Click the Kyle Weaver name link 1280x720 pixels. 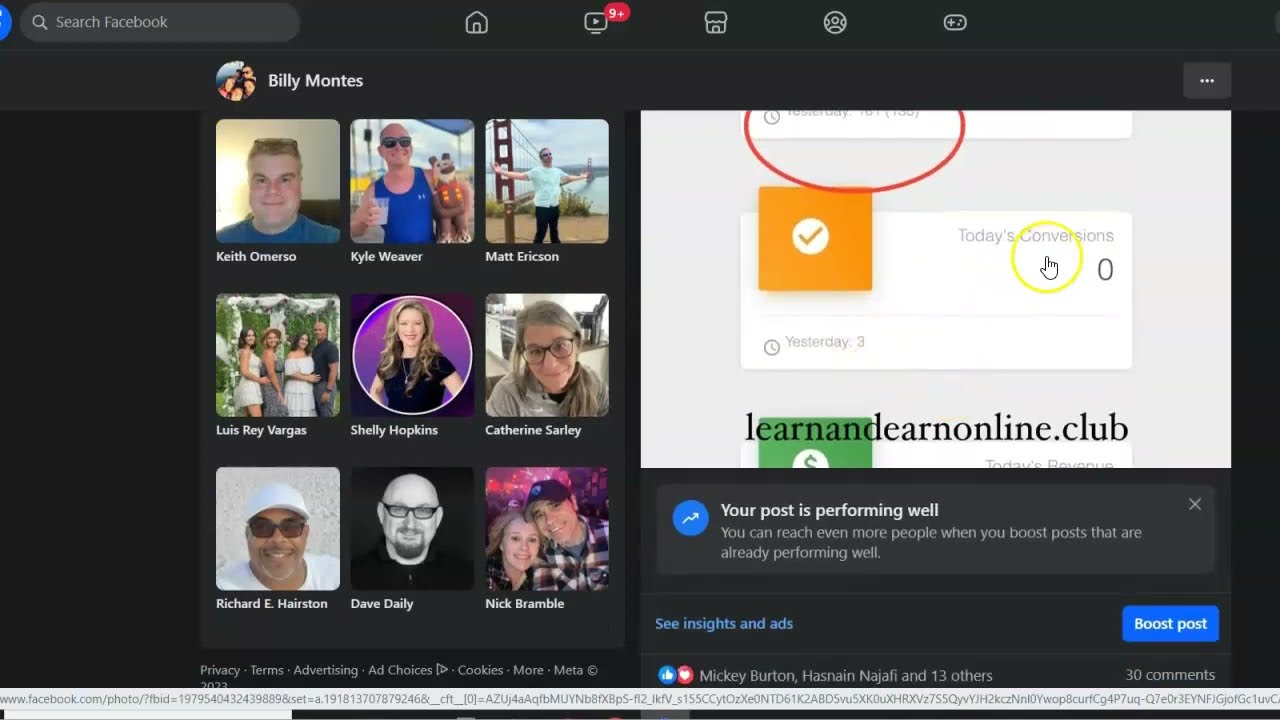tap(386, 257)
